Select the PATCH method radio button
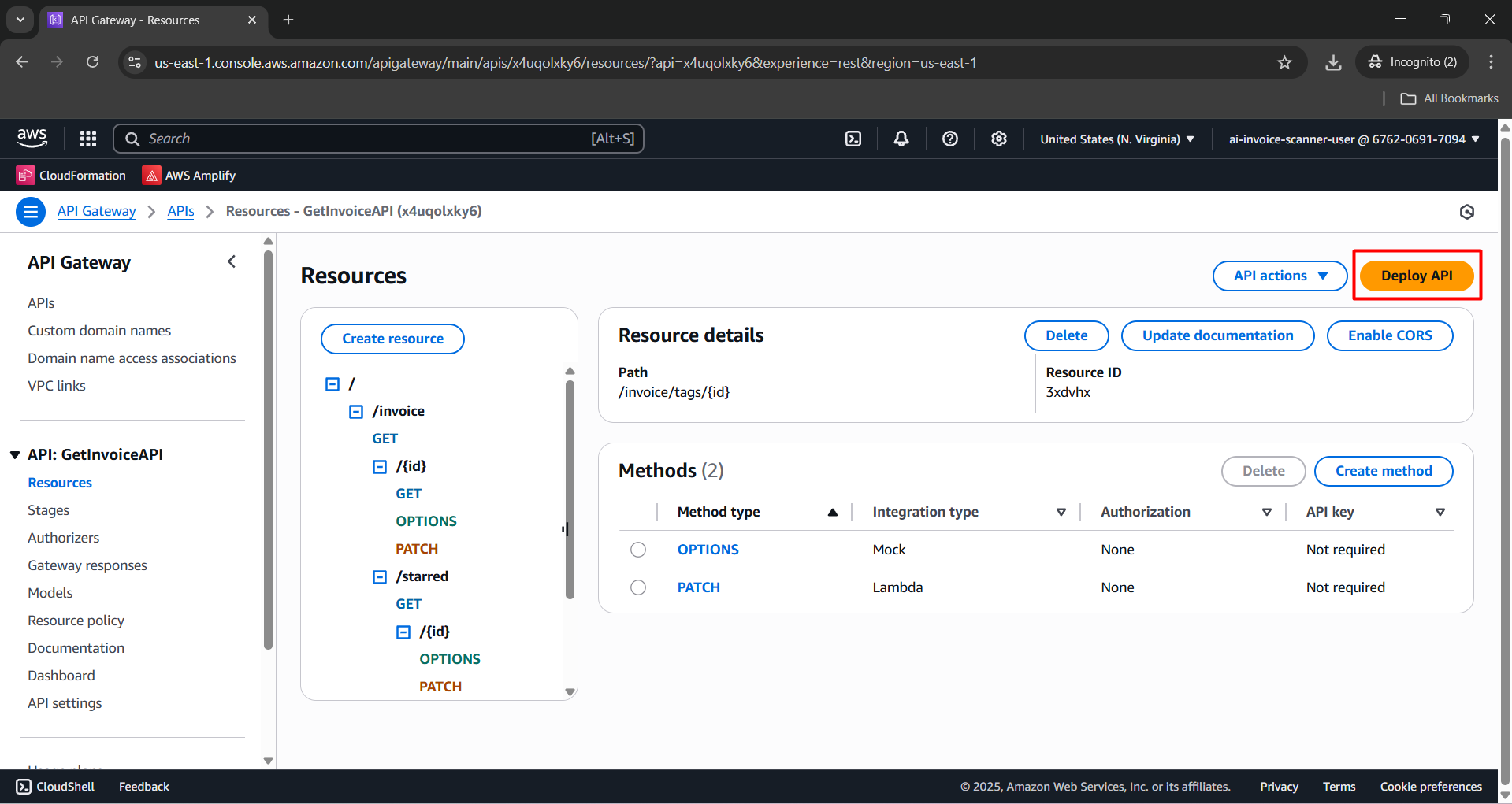1512x804 pixels. pyautogui.click(x=637, y=587)
